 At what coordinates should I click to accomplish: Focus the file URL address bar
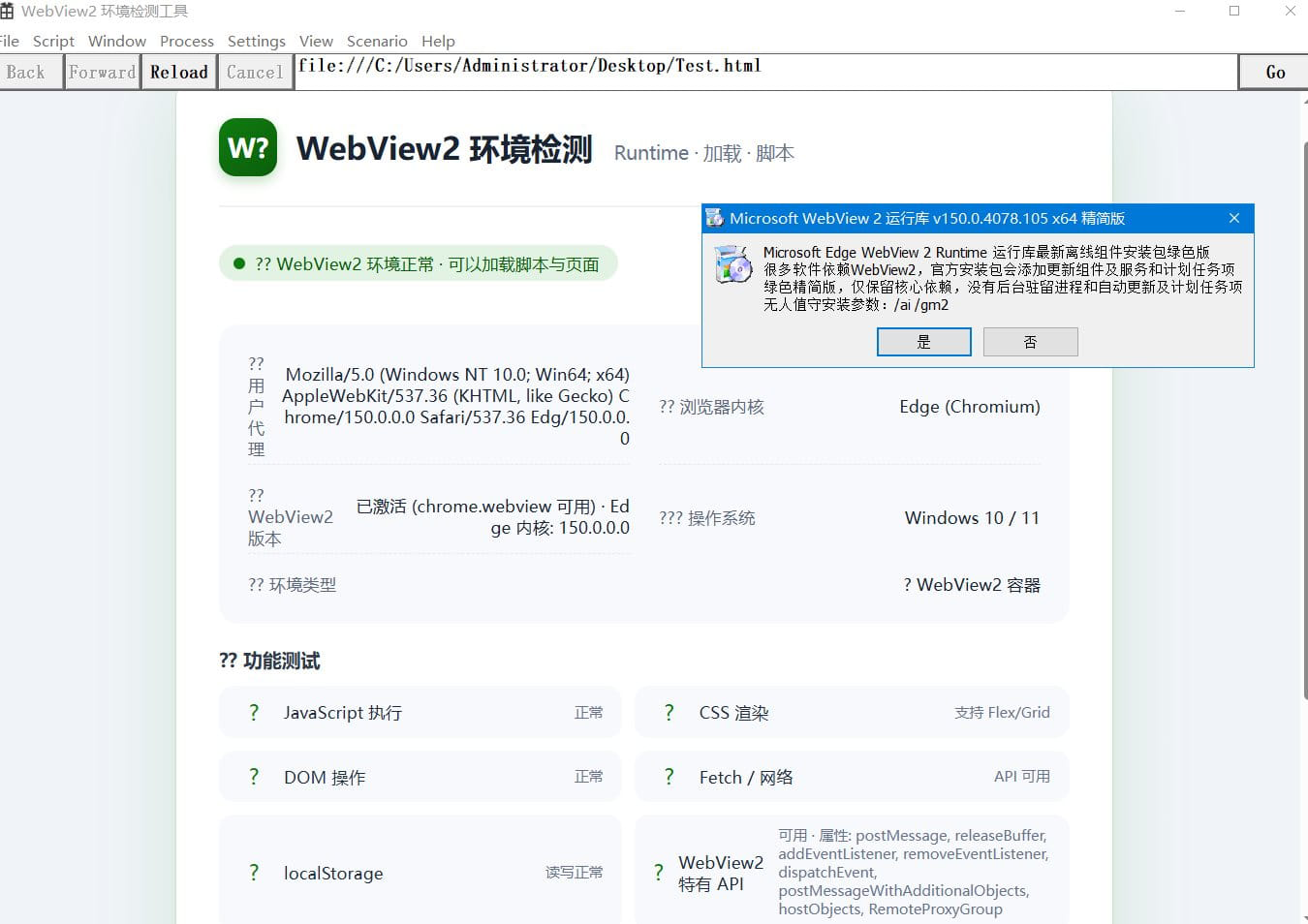coord(765,72)
